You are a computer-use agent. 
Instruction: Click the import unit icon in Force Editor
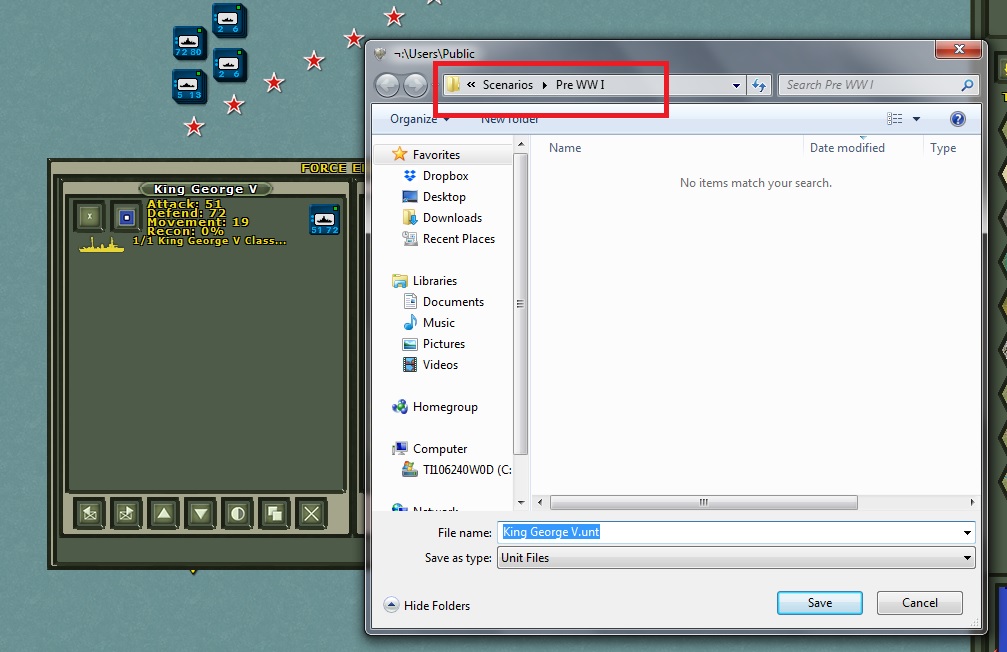coord(89,514)
